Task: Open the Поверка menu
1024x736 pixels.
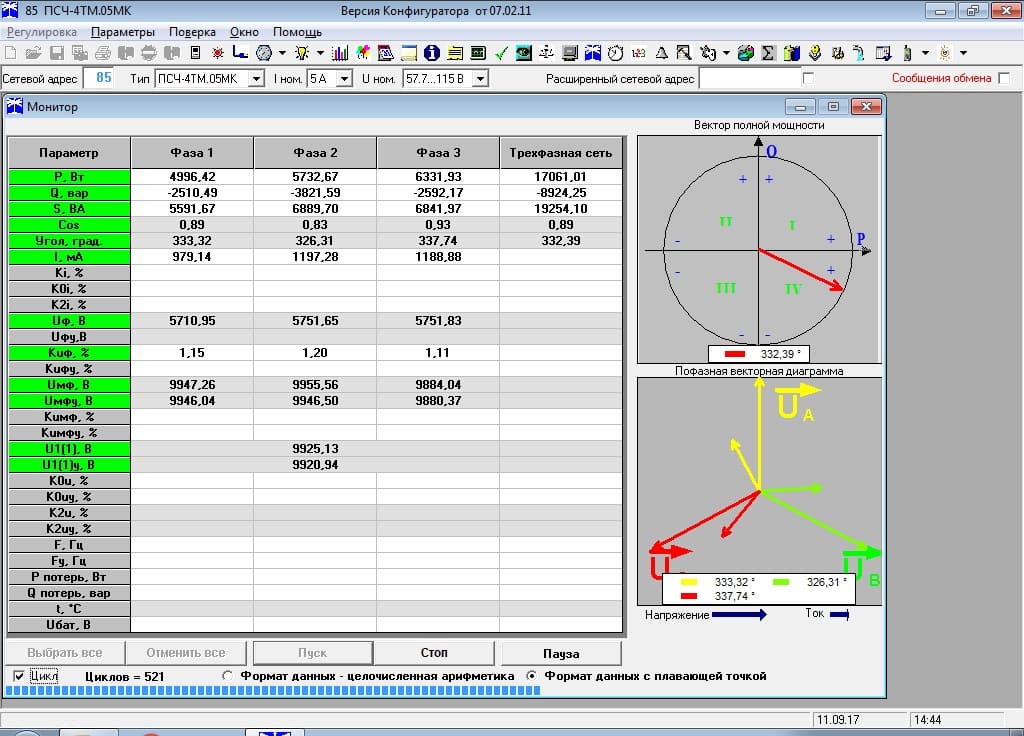Action: [x=192, y=32]
